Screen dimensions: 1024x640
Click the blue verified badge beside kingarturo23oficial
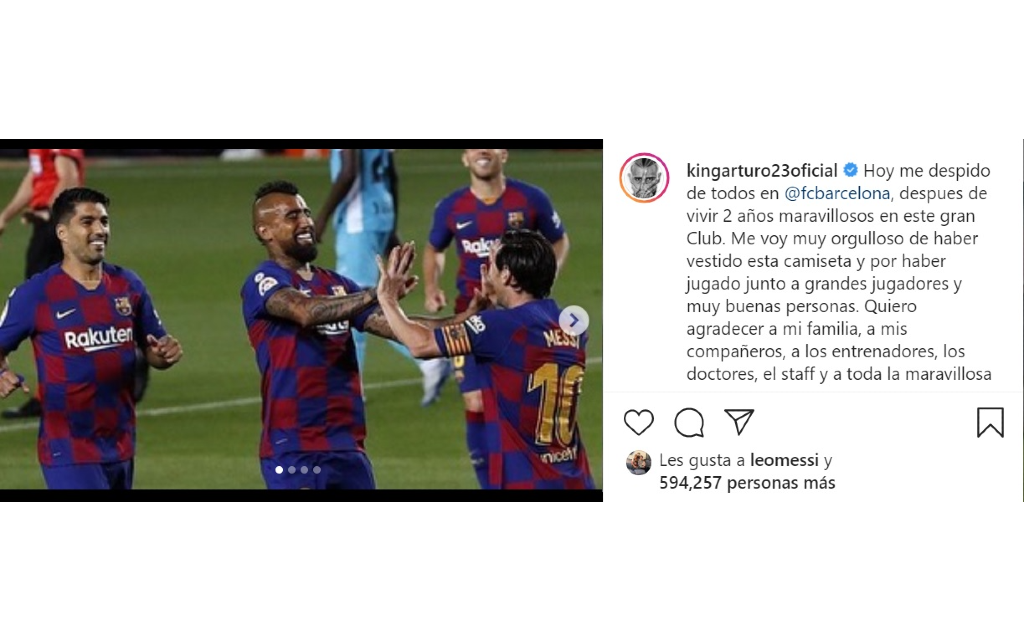click(850, 170)
